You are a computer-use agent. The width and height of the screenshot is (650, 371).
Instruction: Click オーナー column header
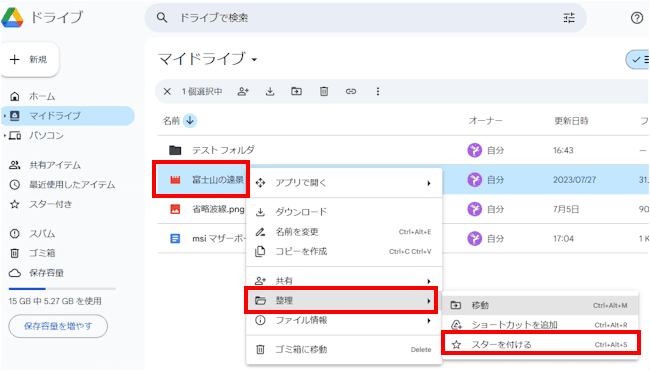coord(485,121)
